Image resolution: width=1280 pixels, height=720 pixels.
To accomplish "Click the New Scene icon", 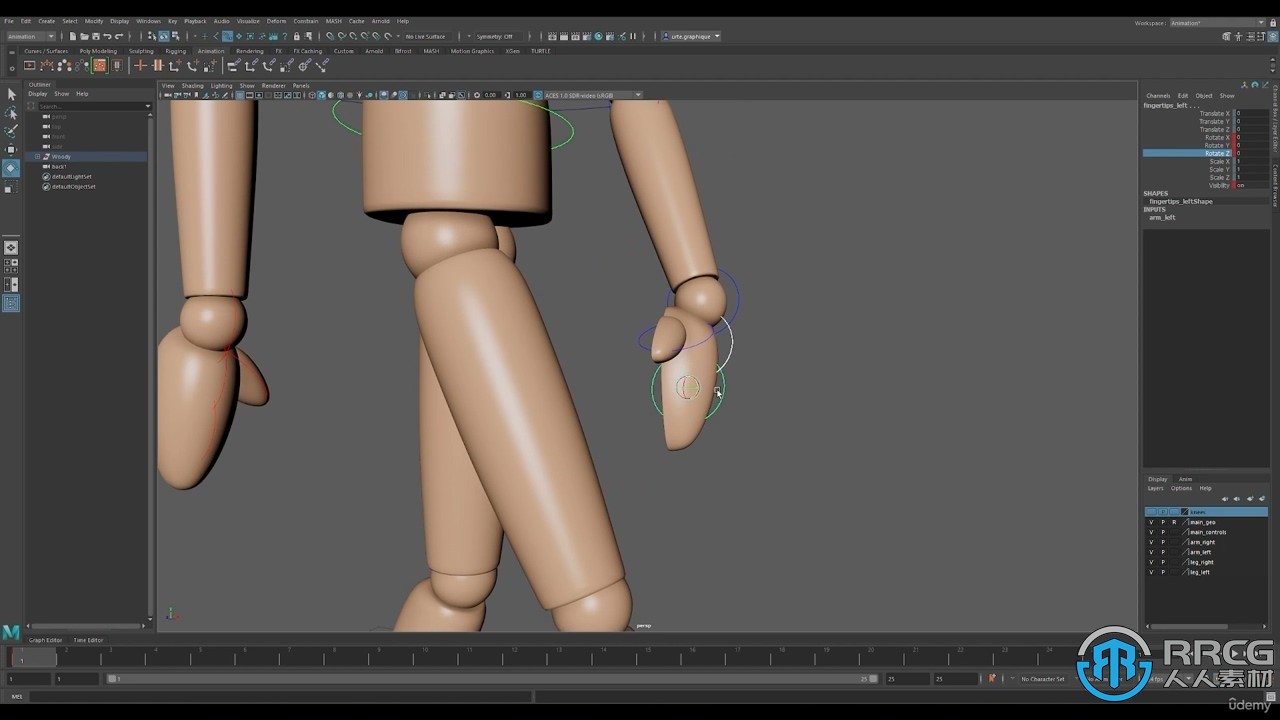I will (73, 36).
